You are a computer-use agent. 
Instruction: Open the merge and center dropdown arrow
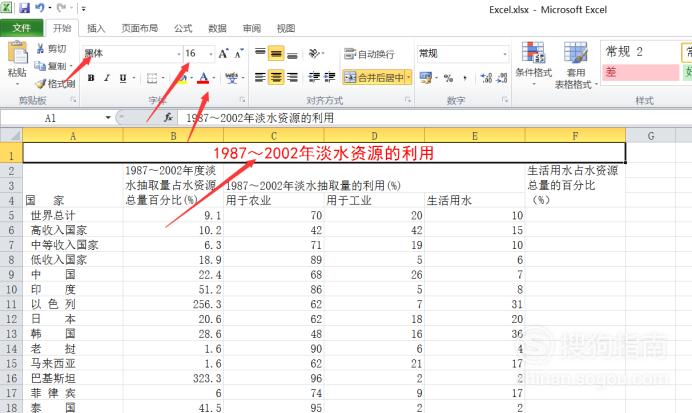409,78
